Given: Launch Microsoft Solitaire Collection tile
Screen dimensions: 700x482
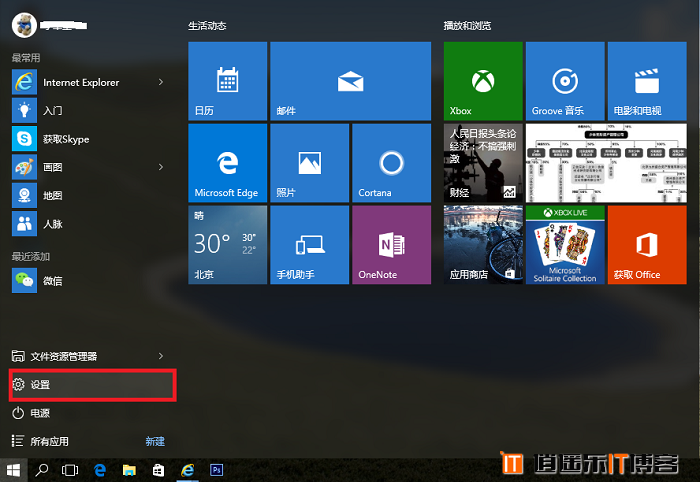Looking at the screenshot, I should 565,245.
